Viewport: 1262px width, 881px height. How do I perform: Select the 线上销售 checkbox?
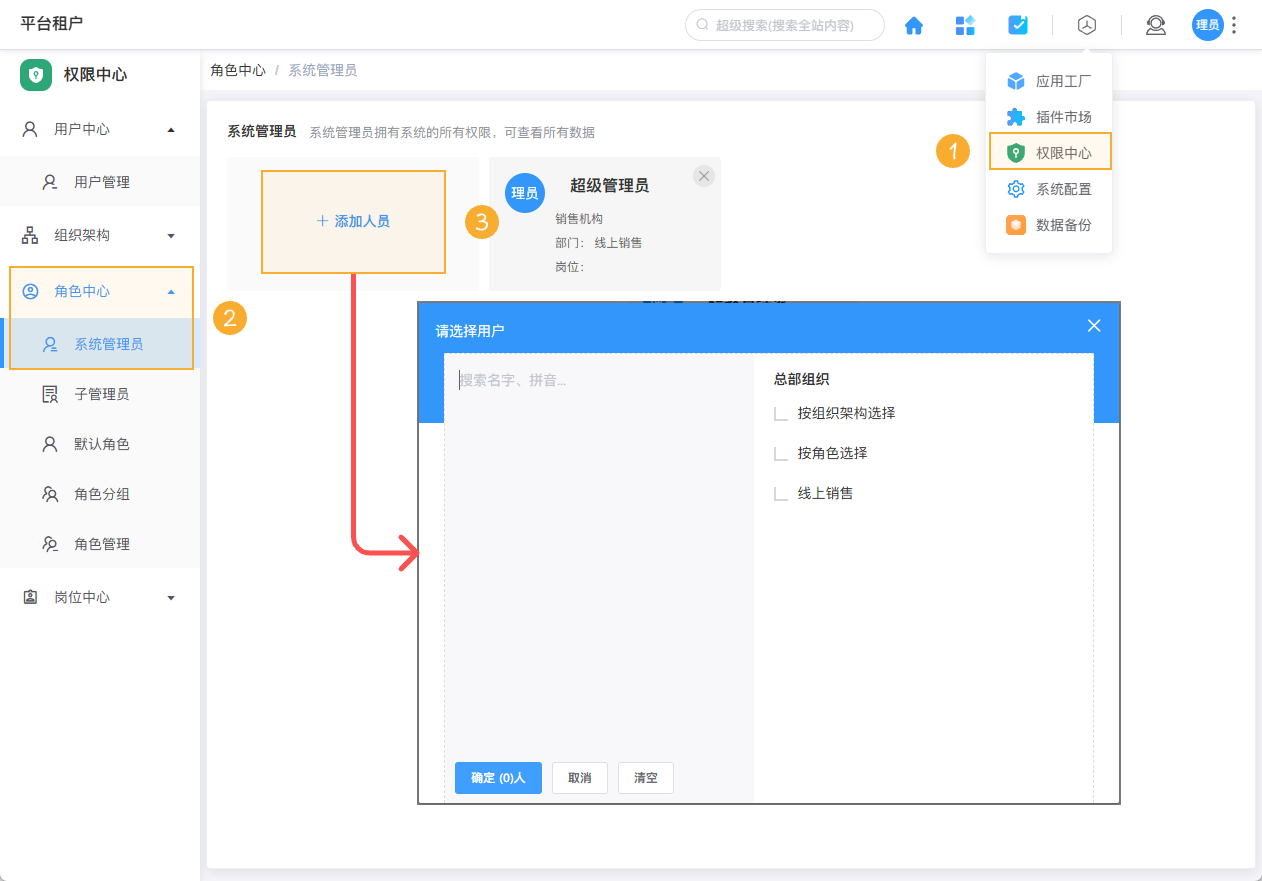click(x=781, y=493)
